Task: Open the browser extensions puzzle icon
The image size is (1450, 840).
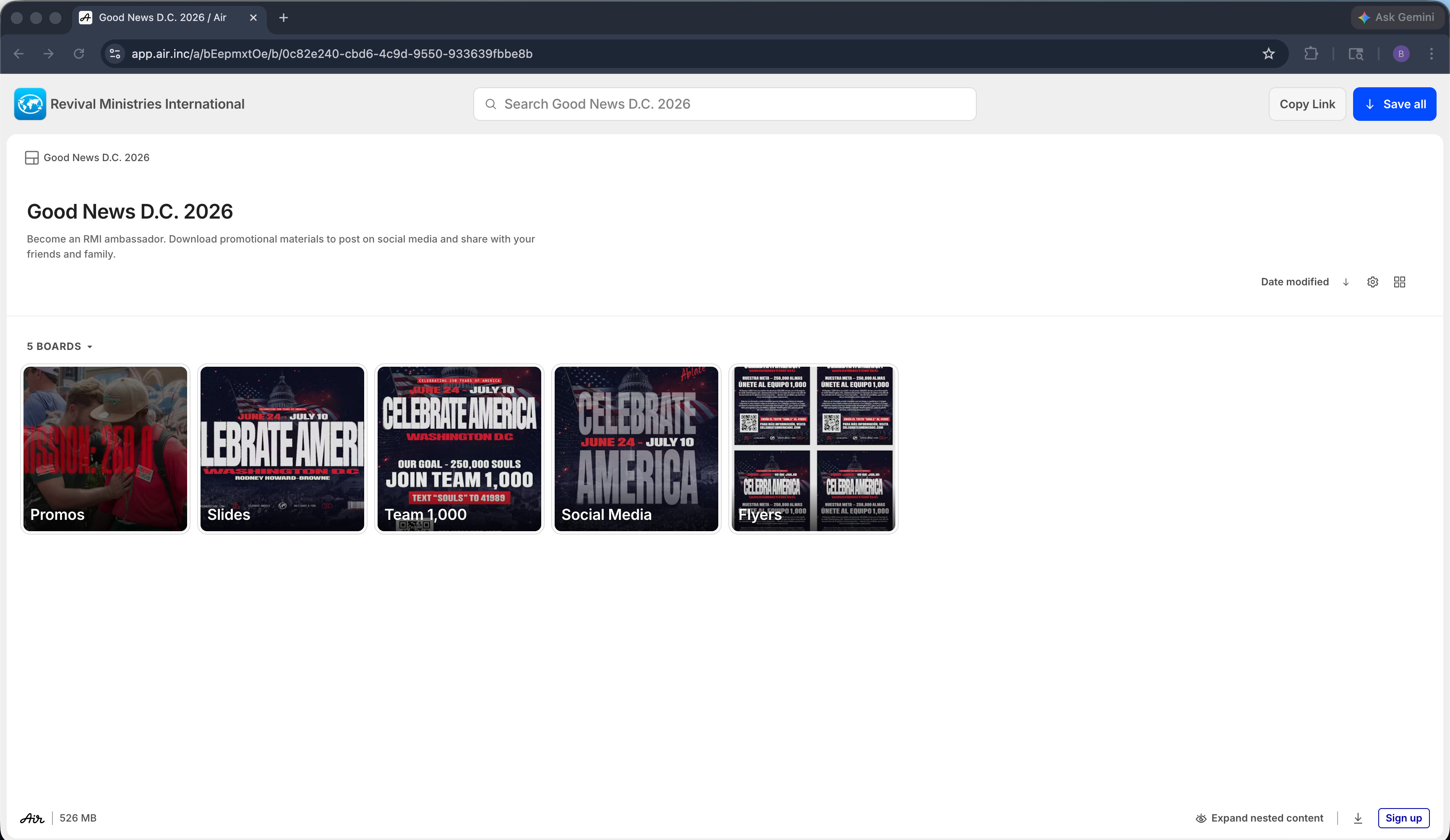Action: [1311, 54]
